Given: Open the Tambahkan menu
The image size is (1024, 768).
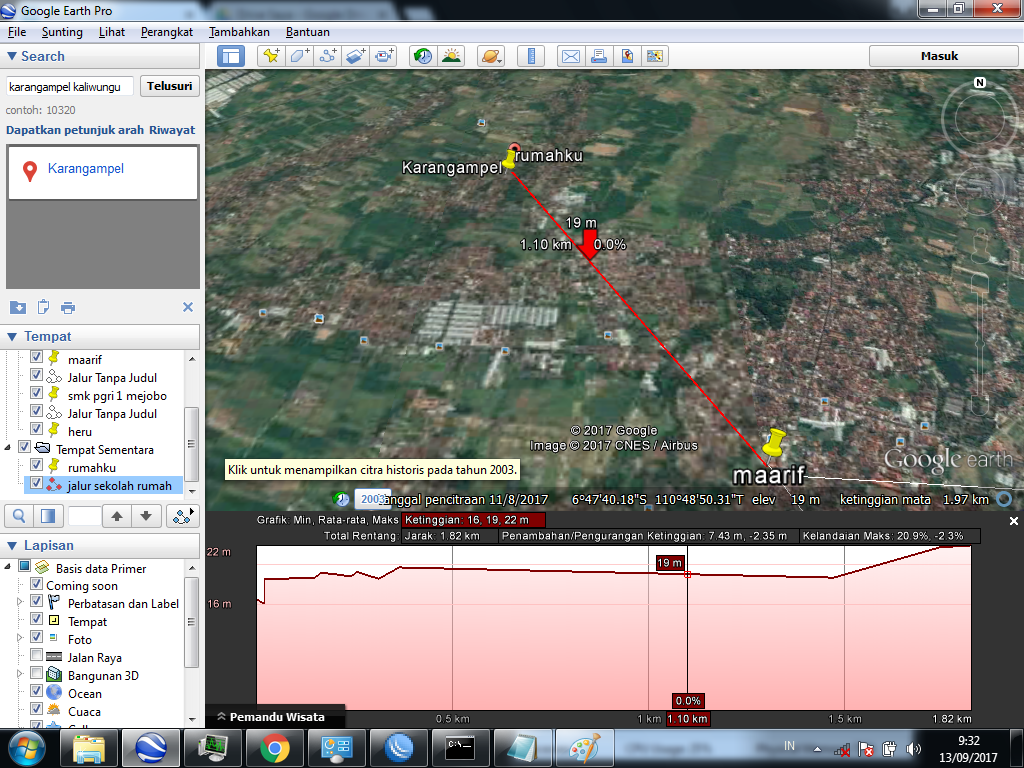Looking at the screenshot, I should point(239,32).
